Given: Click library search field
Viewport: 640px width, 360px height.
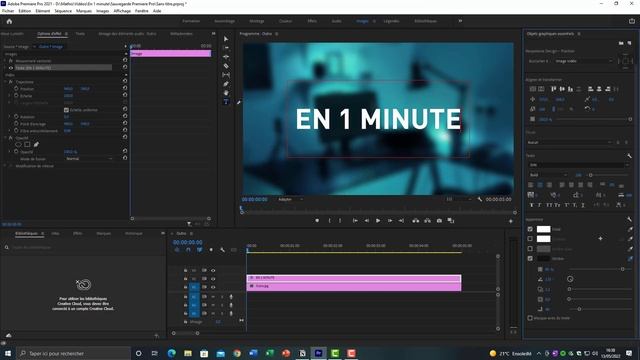Looking at the screenshot, I should (x=84, y=247).
